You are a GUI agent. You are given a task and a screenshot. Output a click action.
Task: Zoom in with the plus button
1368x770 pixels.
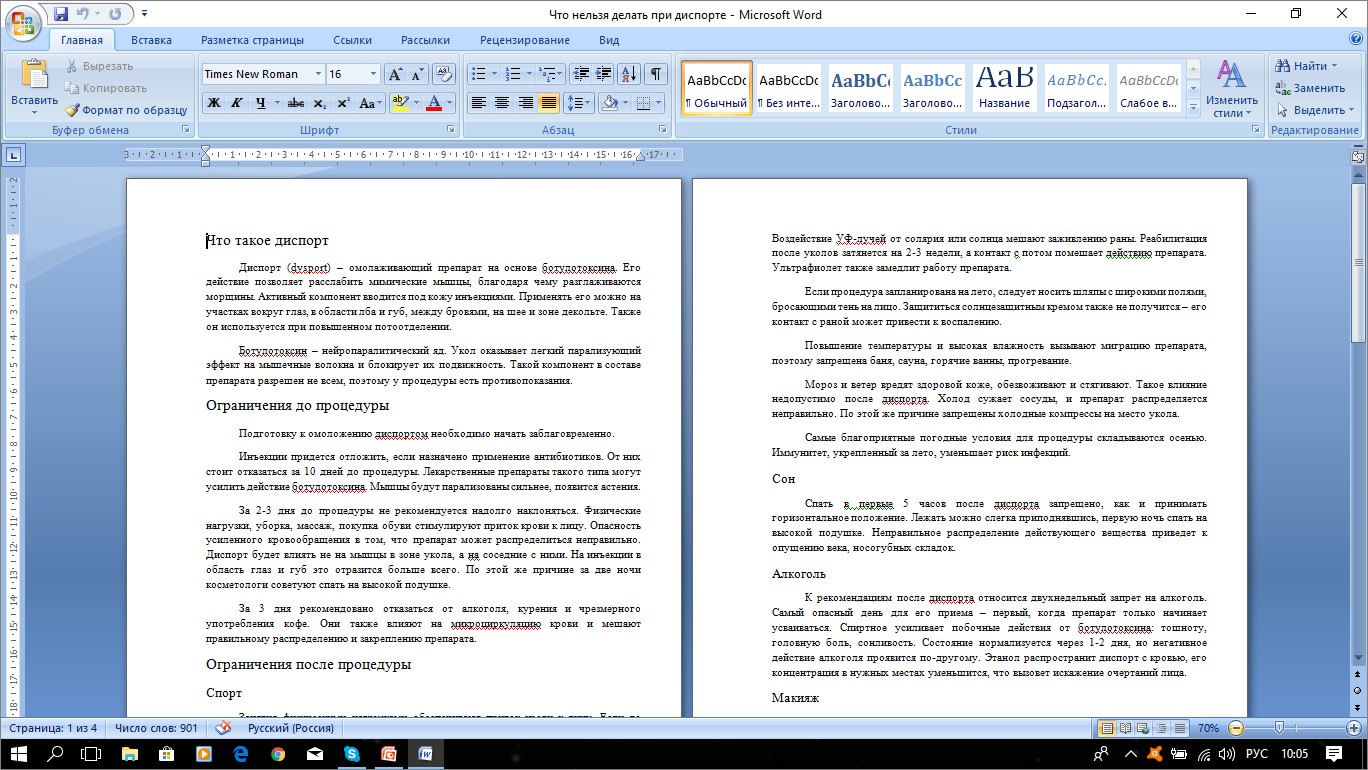(1354, 728)
